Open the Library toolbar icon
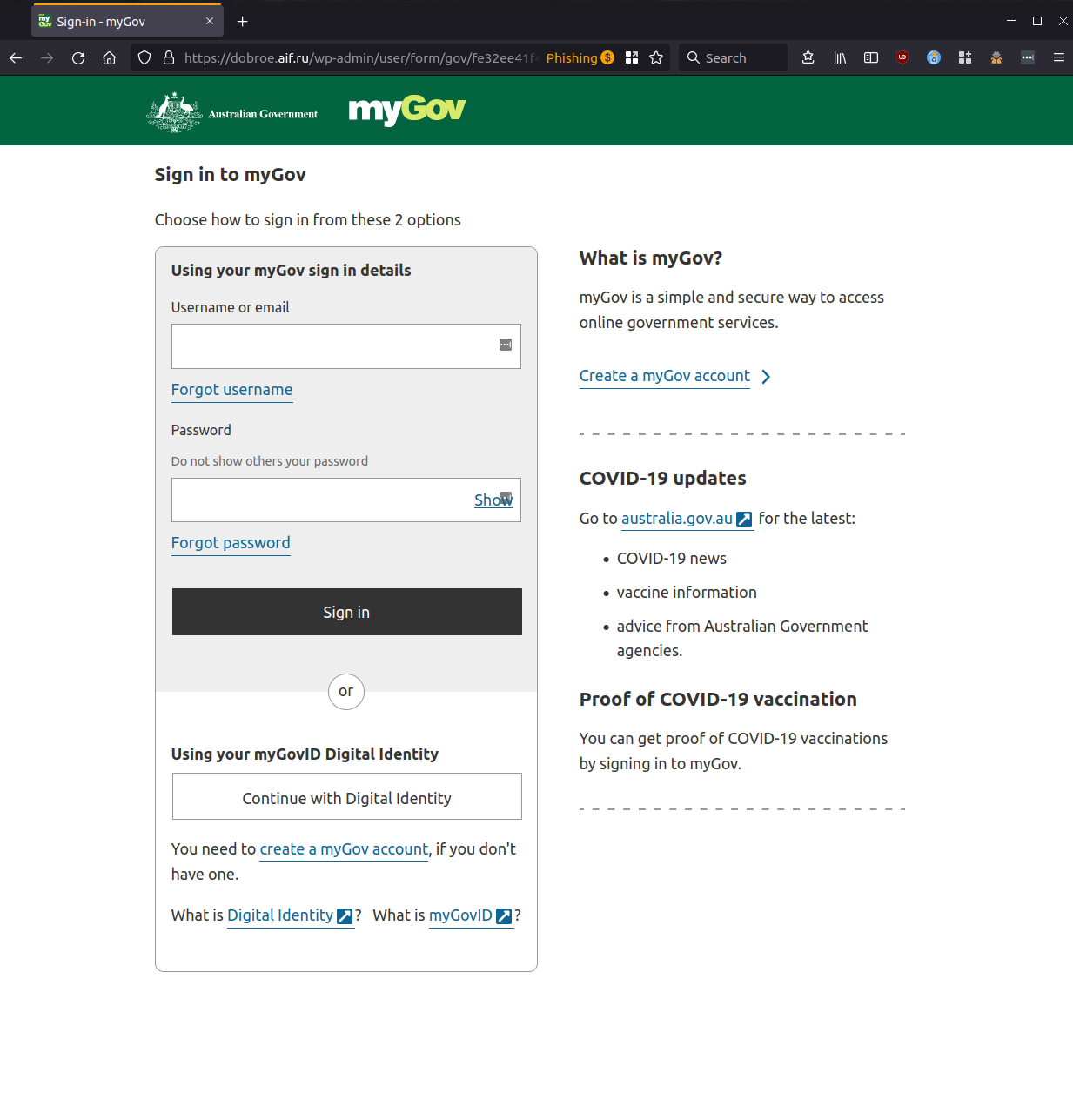This screenshot has height=1120, width=1073. click(839, 57)
